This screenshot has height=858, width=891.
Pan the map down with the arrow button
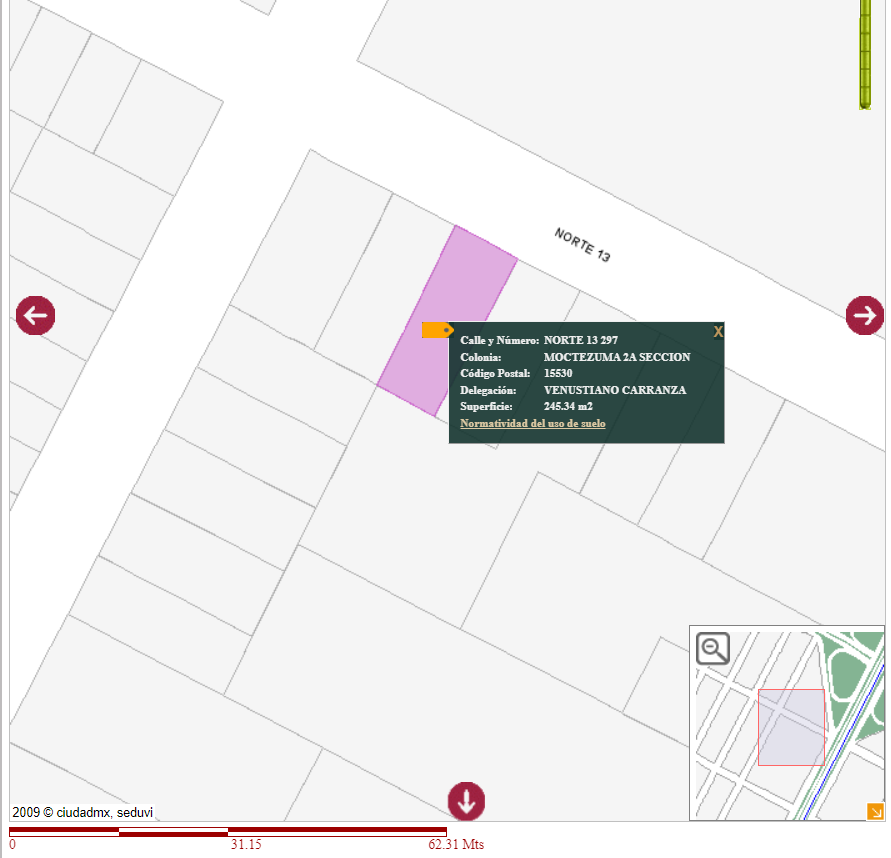point(467,801)
